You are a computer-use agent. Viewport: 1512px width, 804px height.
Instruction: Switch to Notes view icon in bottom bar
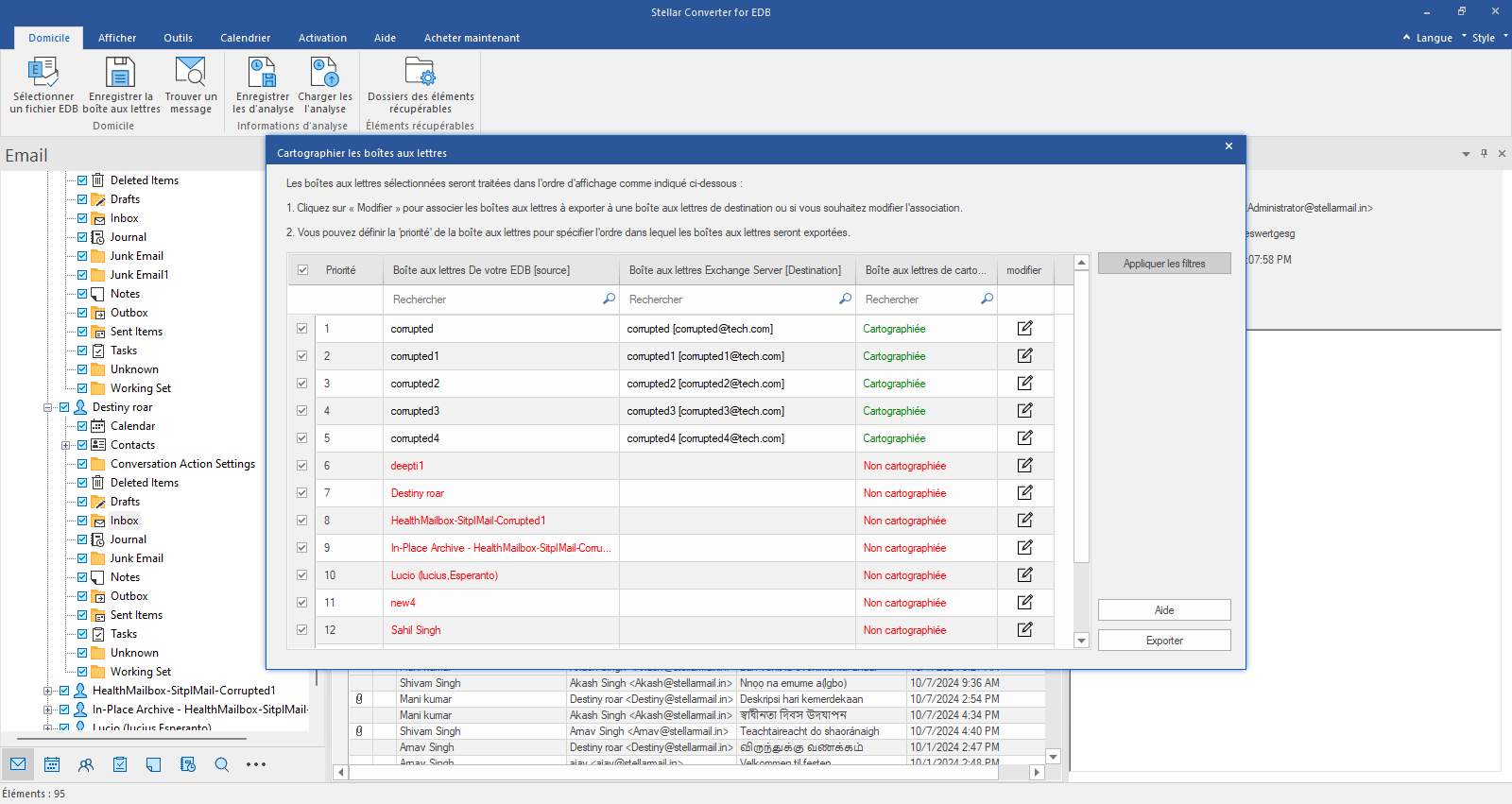coord(154,764)
